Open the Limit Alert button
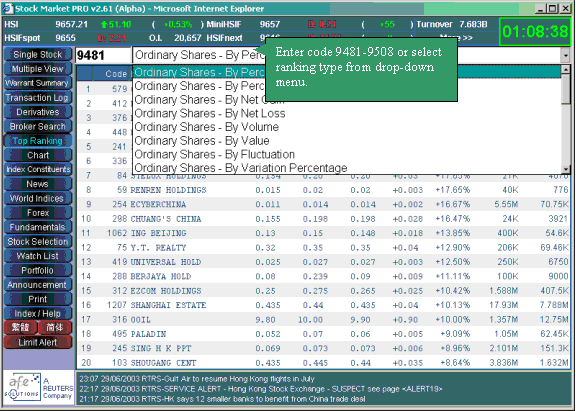This screenshot has width=576, height=411. 37,342
